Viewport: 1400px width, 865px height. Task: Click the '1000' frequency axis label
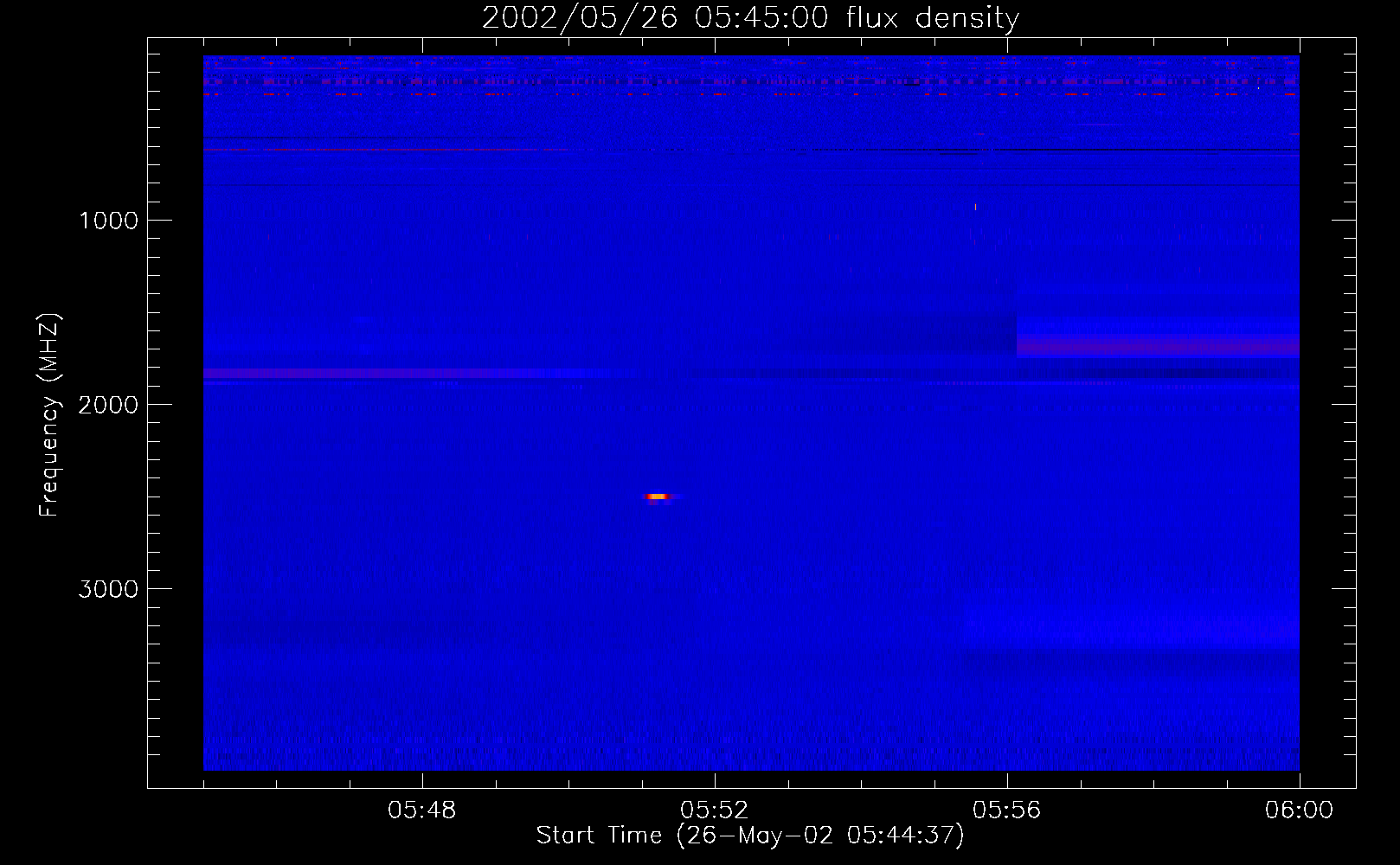tap(108, 221)
